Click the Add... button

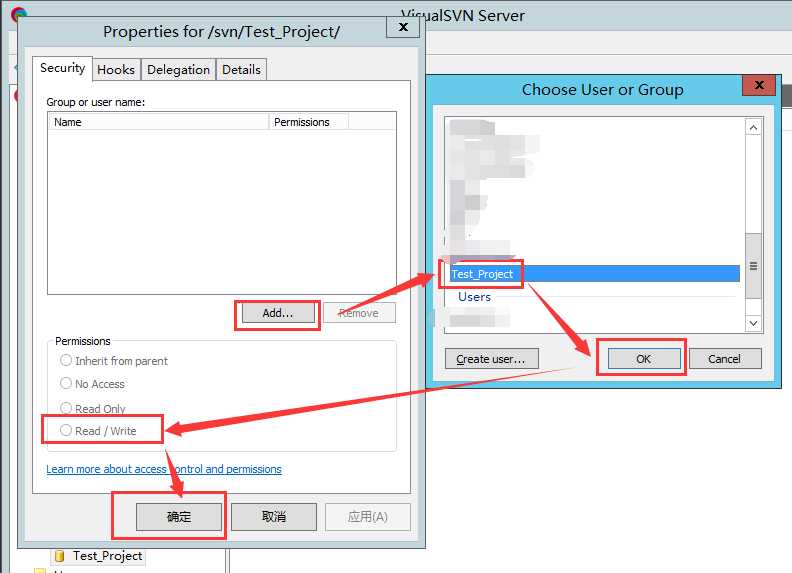(x=278, y=313)
